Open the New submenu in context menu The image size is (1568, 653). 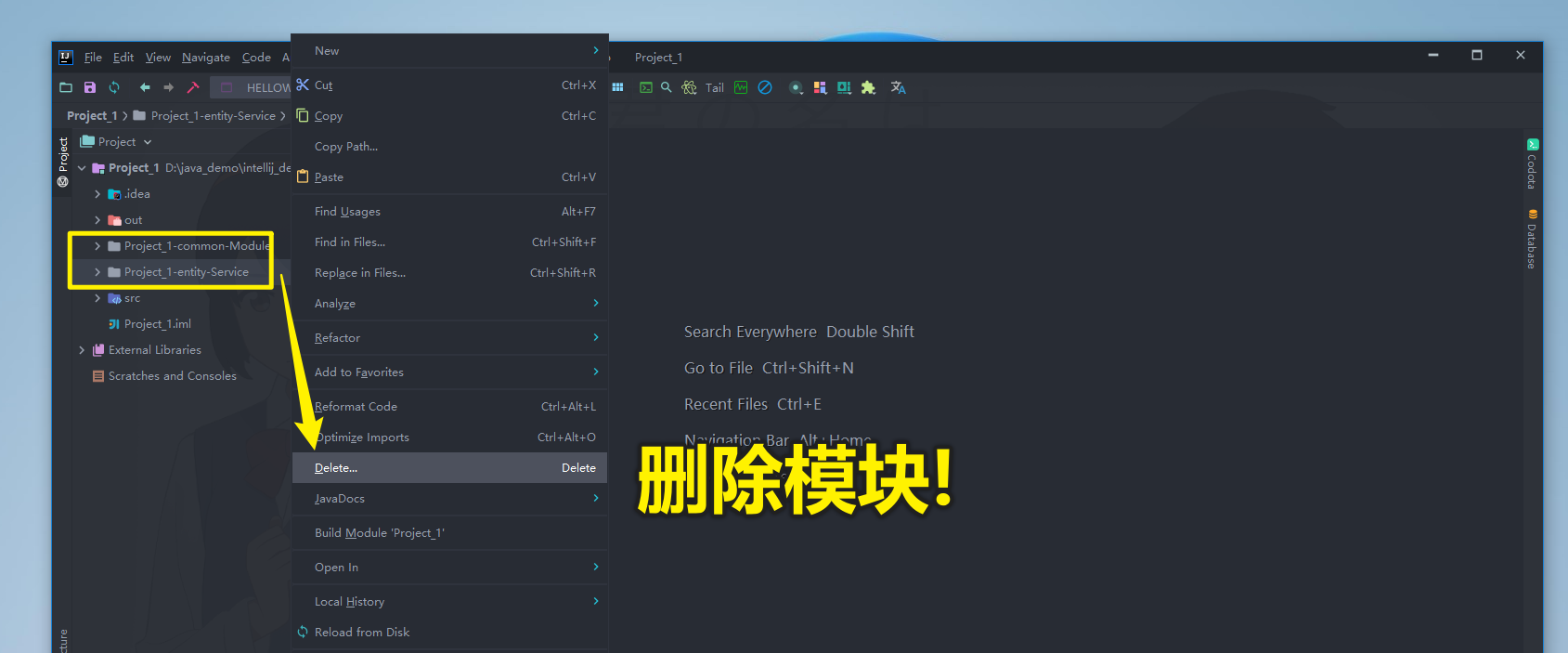[x=450, y=51]
